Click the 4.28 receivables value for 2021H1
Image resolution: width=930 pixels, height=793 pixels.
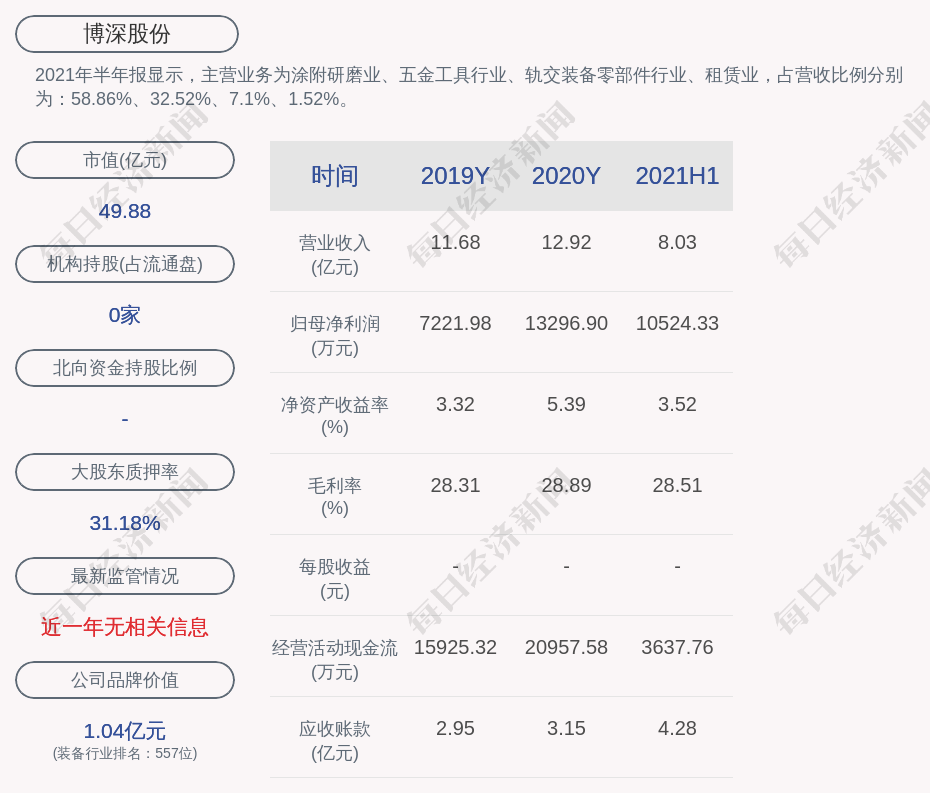[677, 729]
